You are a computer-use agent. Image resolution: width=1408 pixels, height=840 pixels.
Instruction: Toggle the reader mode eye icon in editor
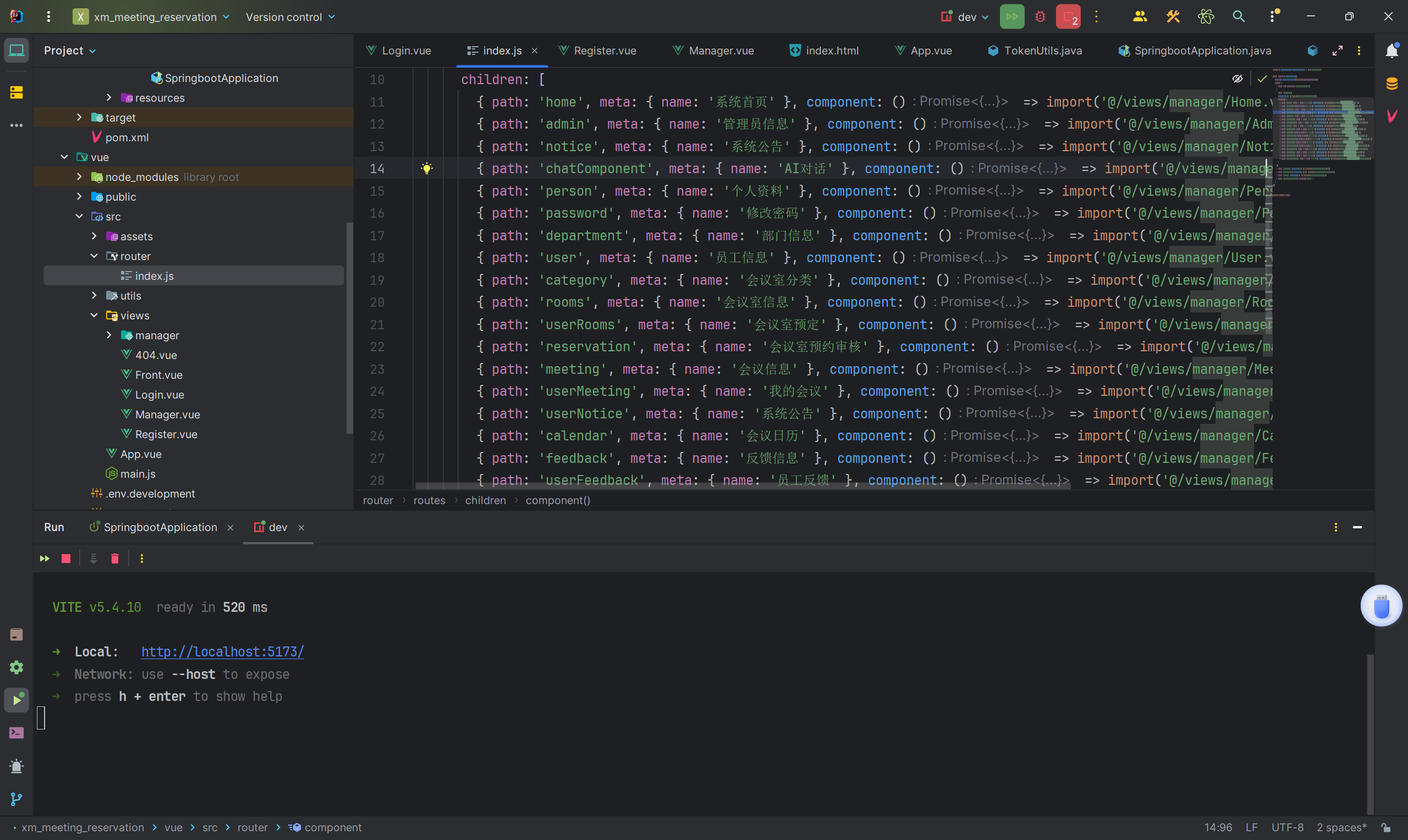coord(1237,79)
